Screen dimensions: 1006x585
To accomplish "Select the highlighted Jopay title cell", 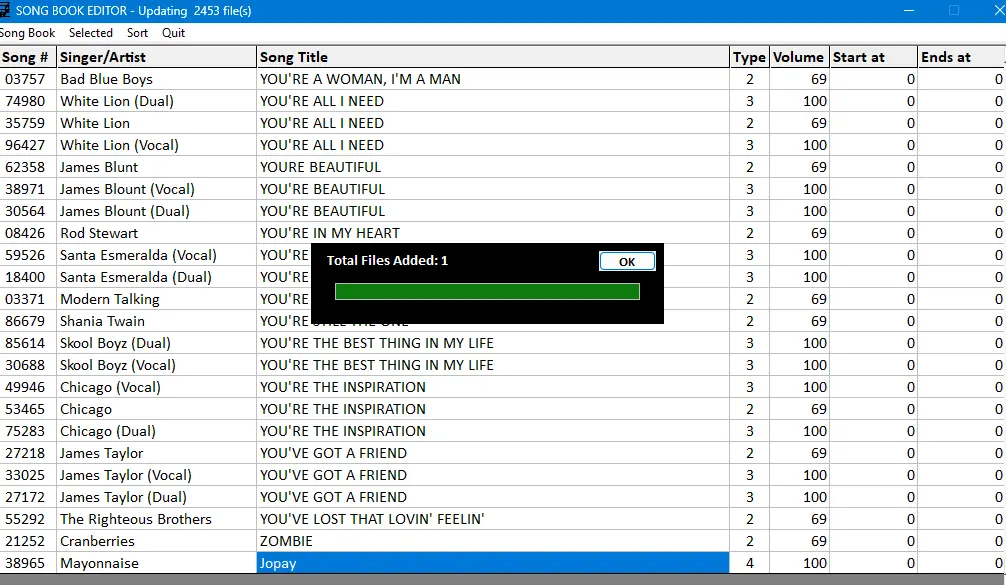I will pos(493,563).
